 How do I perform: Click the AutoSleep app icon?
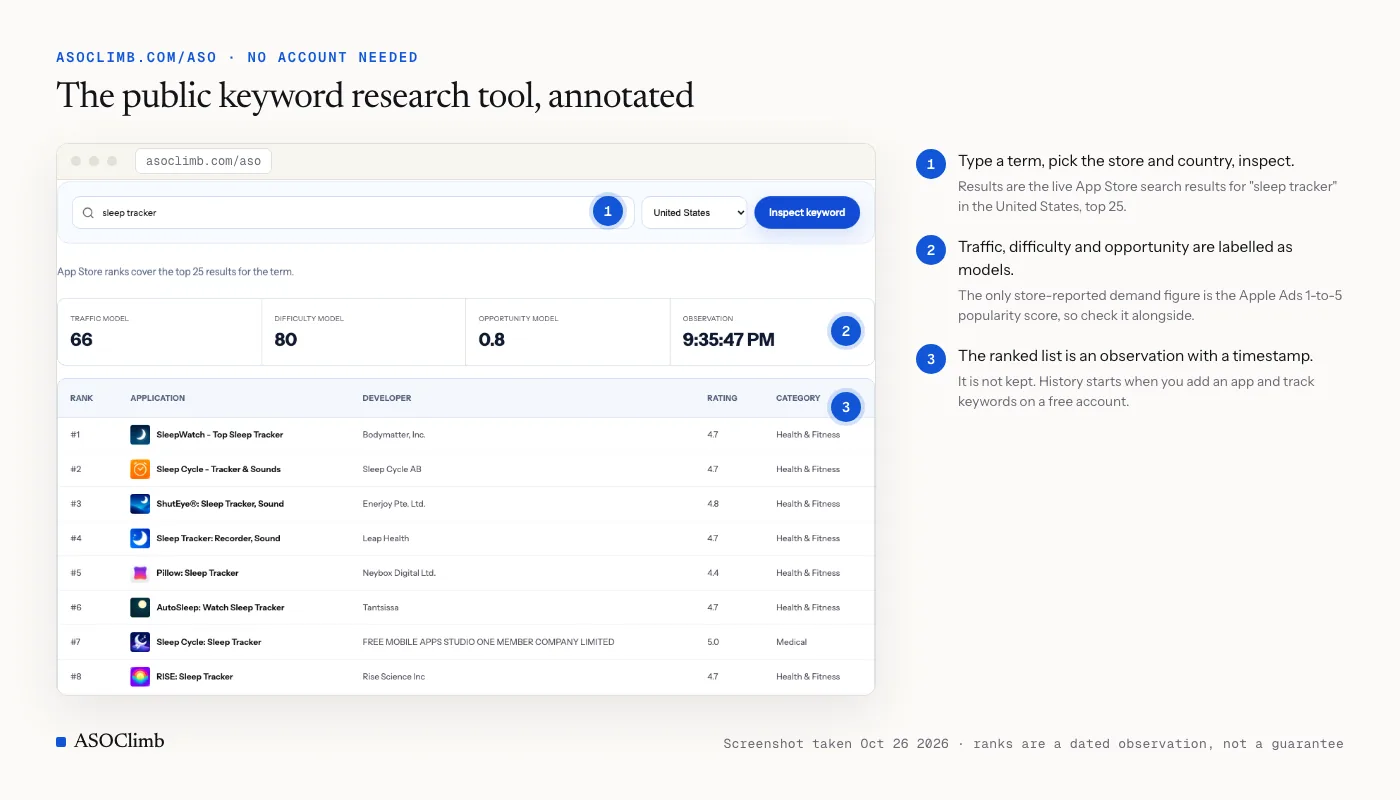[140, 607]
